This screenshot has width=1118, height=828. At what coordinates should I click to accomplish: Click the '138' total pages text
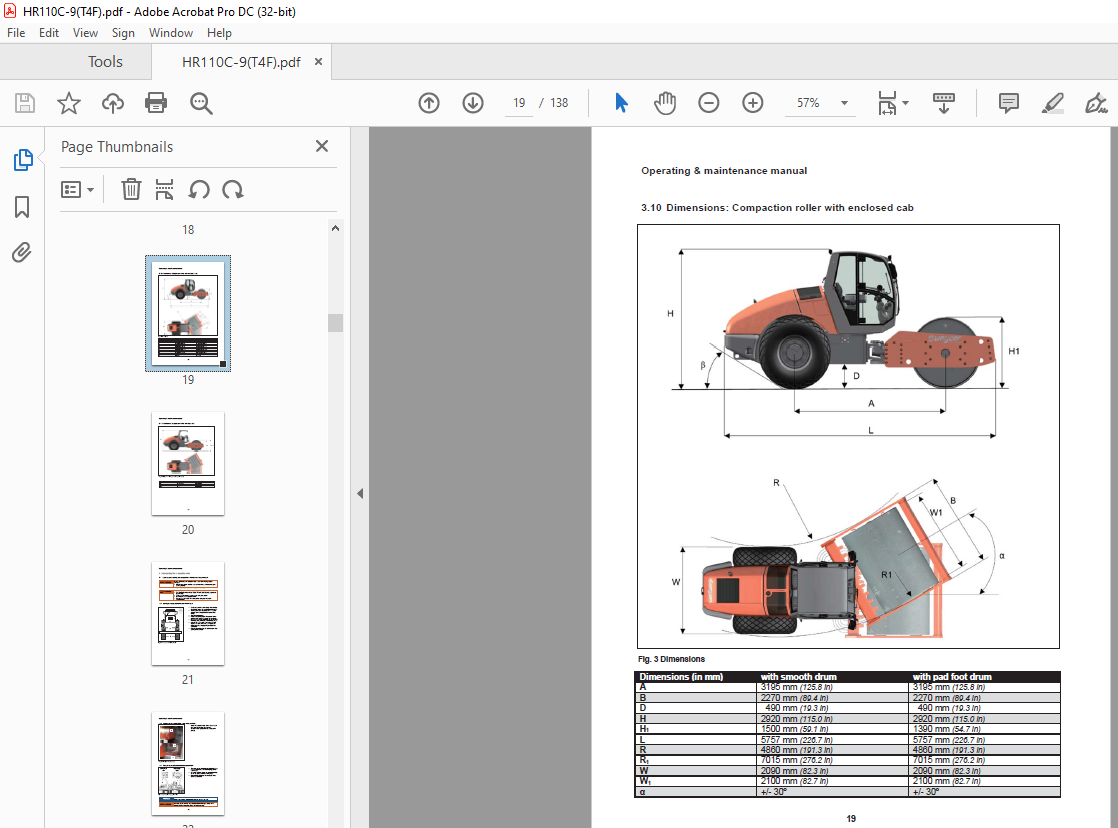coord(559,103)
